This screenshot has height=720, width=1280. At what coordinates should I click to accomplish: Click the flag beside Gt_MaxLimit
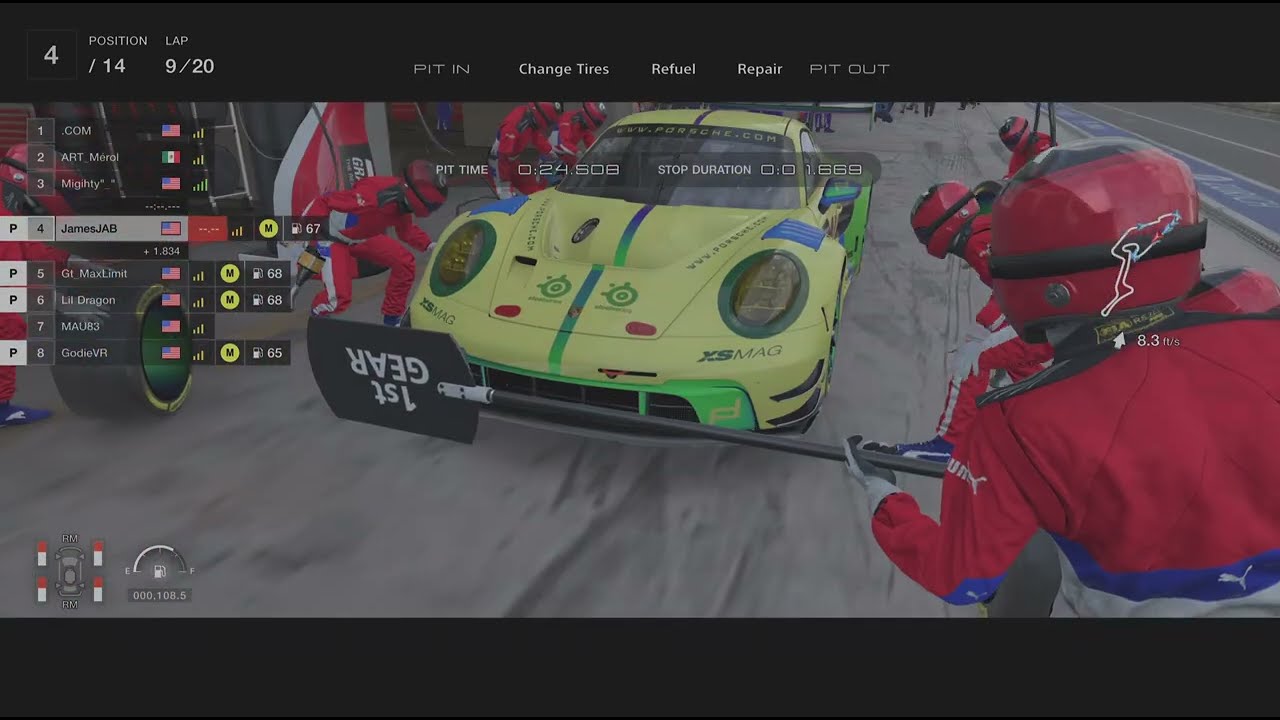point(171,273)
